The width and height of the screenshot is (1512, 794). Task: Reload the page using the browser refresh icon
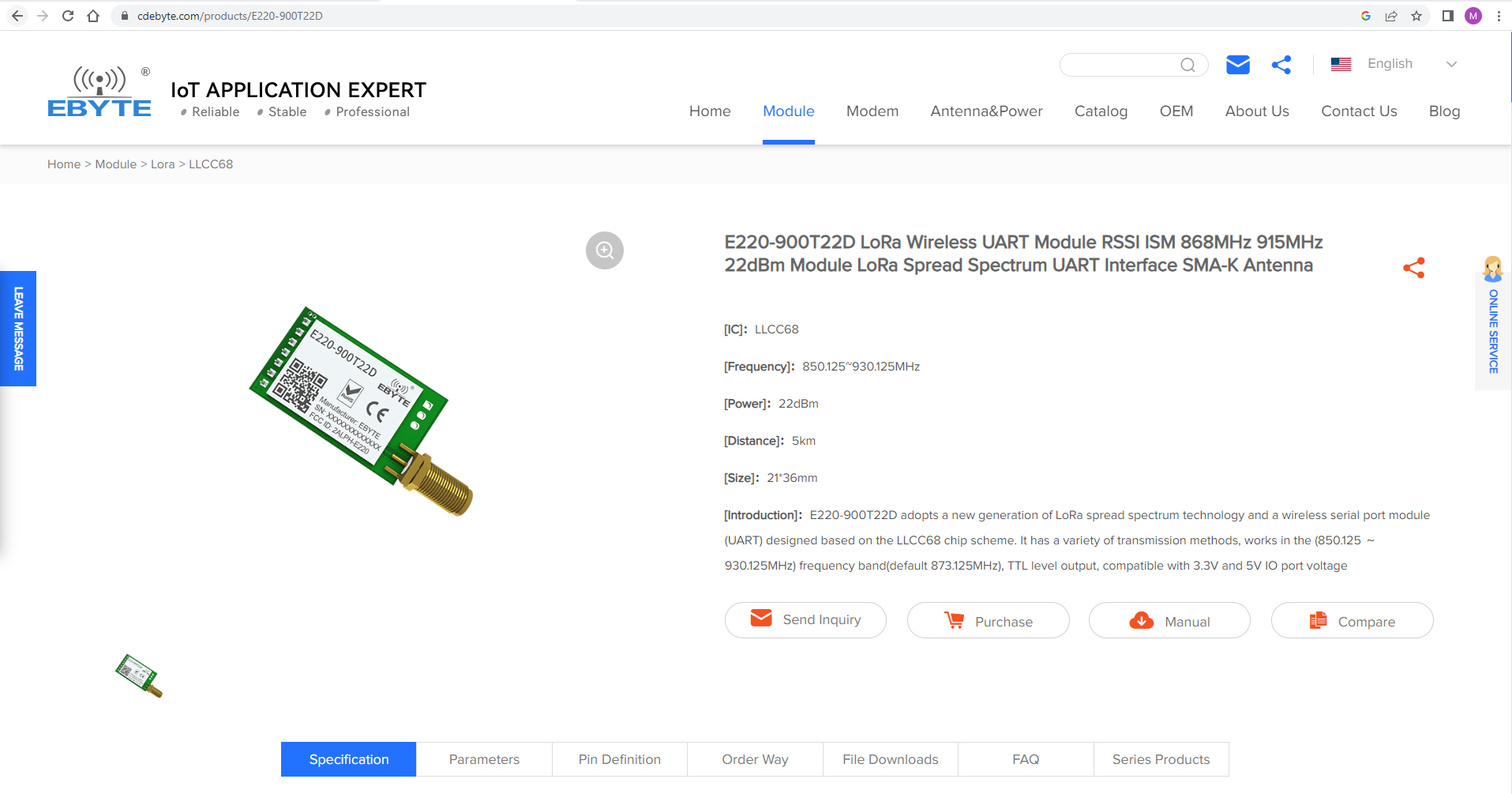point(68,16)
